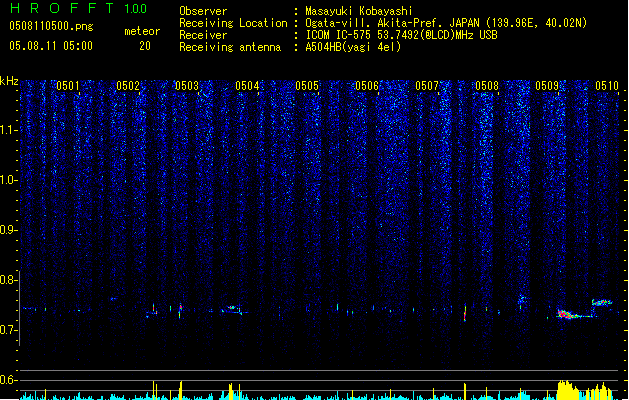Click the 'meteor' label

[142, 31]
